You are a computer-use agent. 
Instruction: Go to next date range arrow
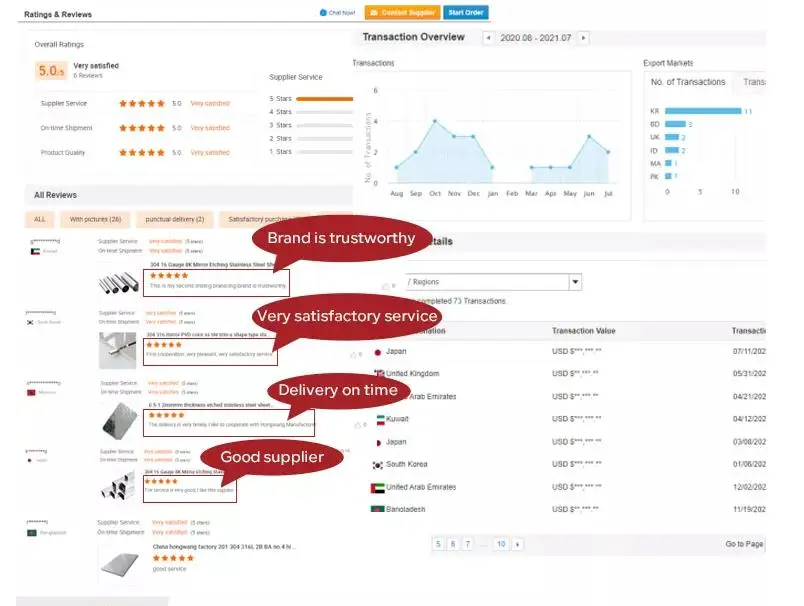click(x=583, y=38)
